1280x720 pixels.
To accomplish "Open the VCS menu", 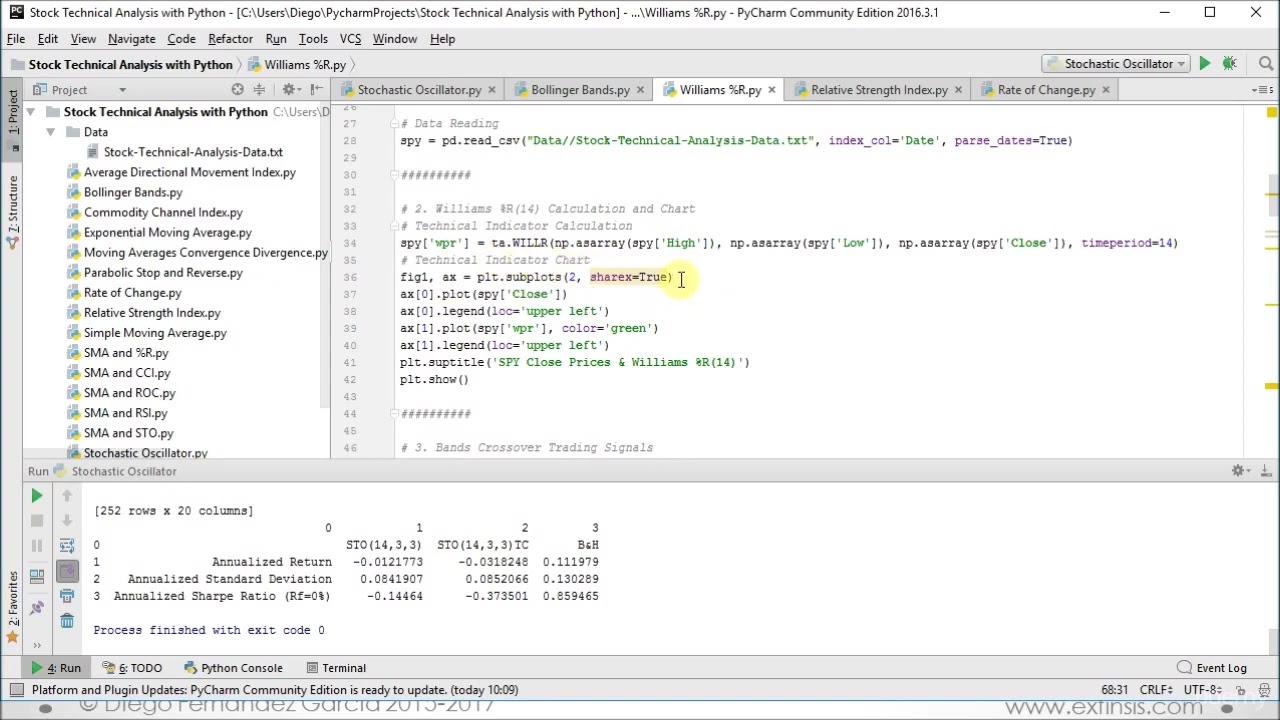I will (x=350, y=38).
